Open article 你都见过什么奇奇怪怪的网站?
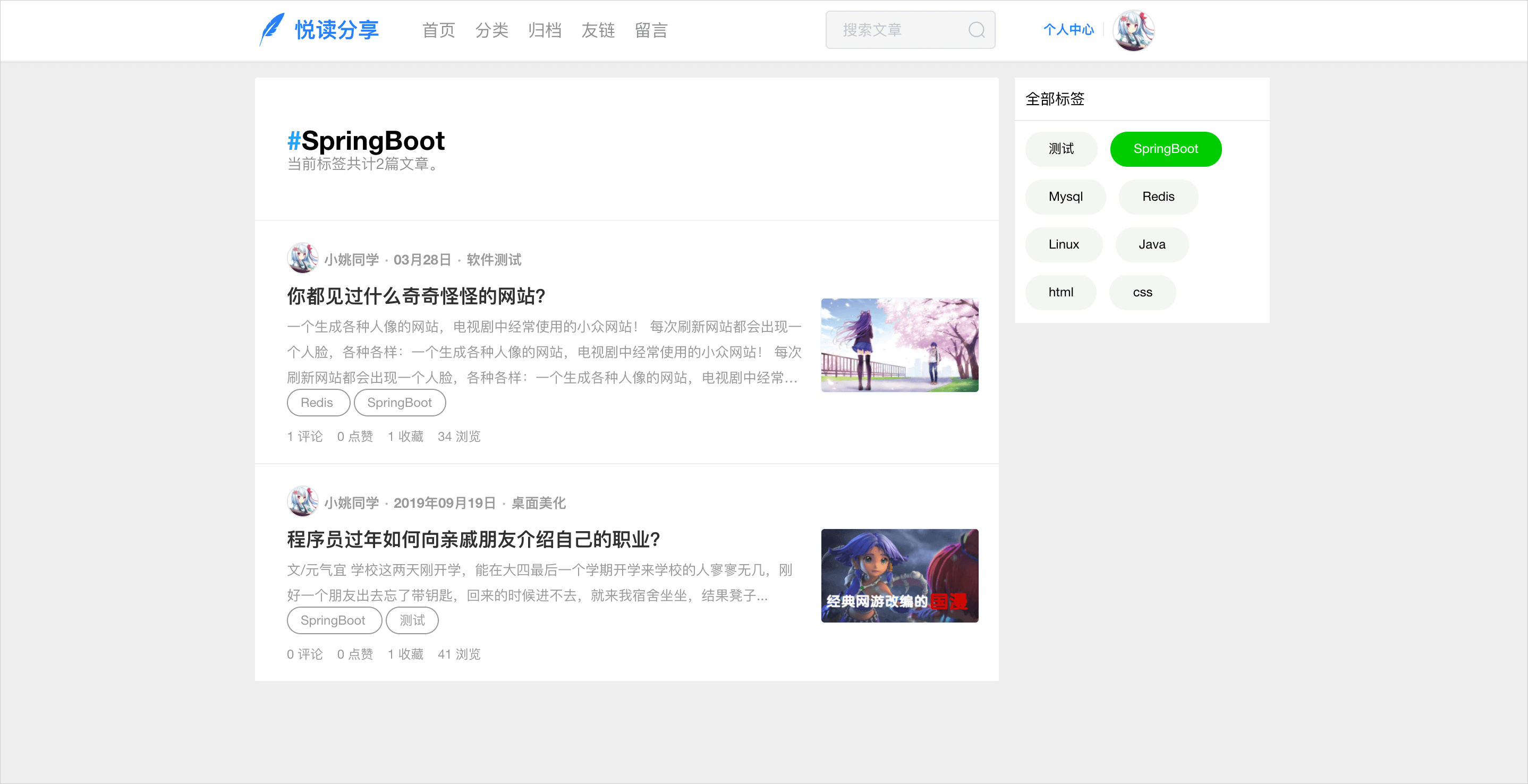The width and height of the screenshot is (1528, 784). point(416,296)
